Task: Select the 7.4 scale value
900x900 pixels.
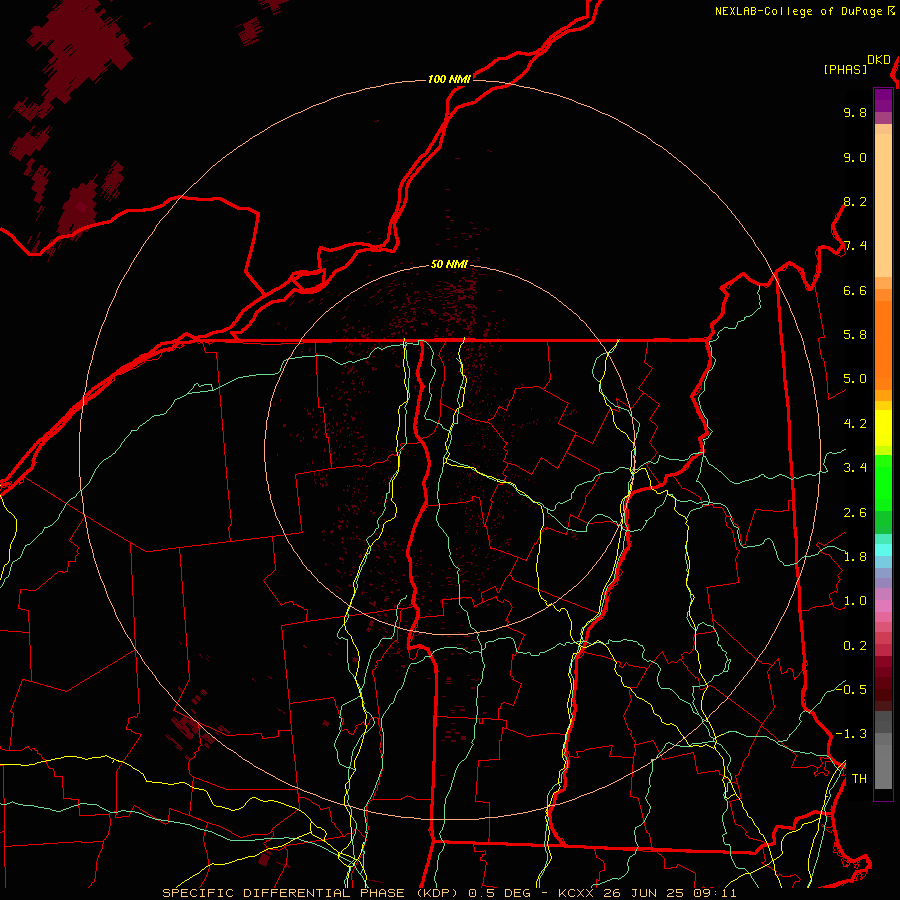Action: tap(855, 246)
